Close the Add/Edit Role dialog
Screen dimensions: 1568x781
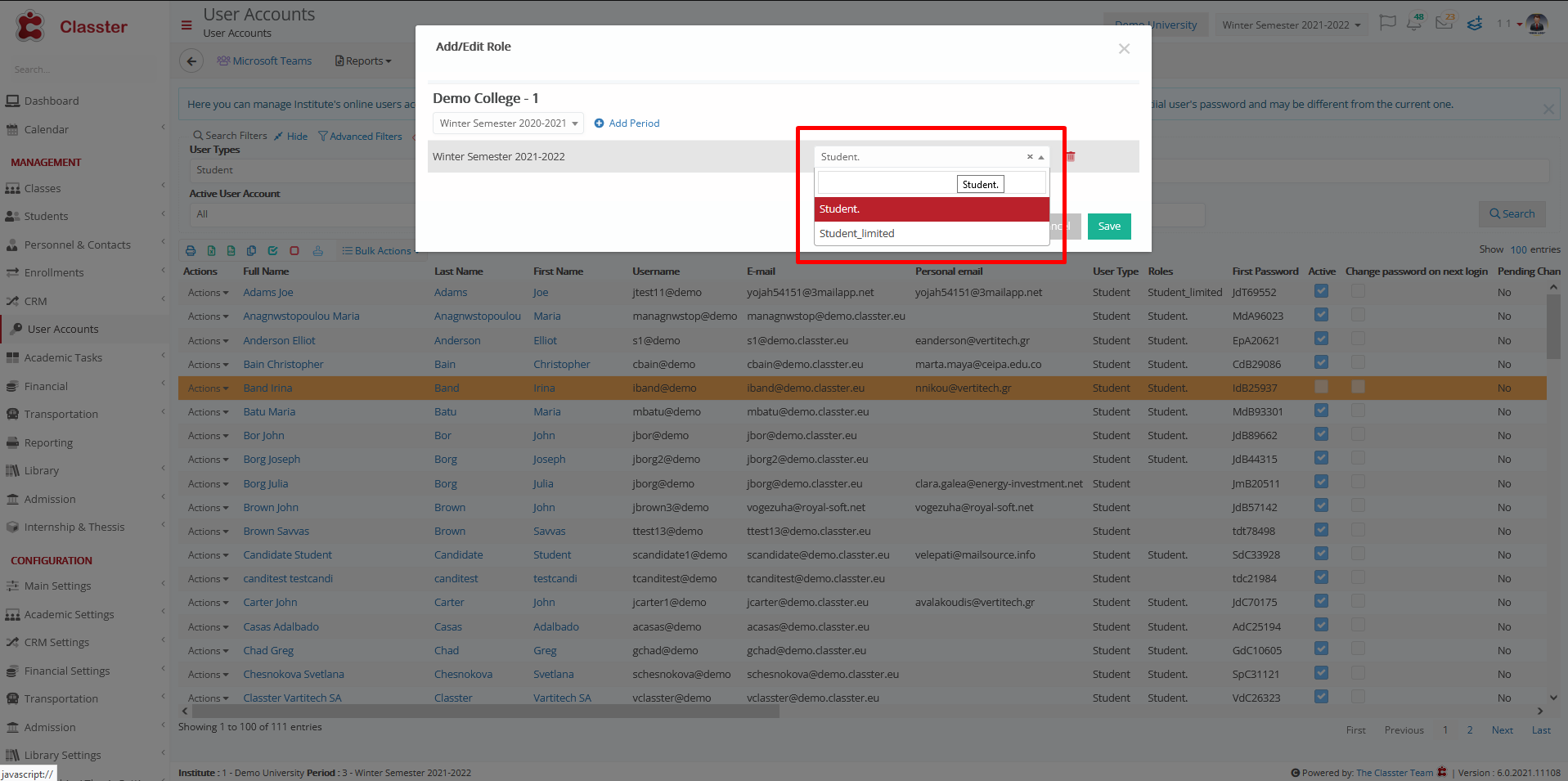pyautogui.click(x=1124, y=49)
